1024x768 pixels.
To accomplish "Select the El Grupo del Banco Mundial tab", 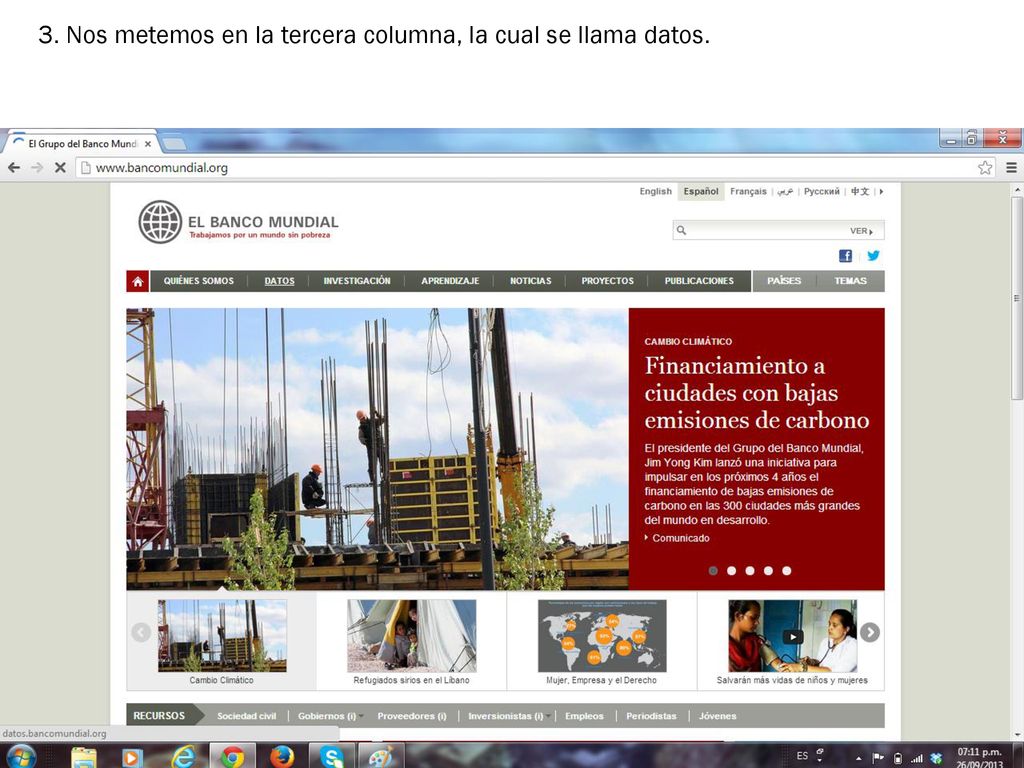I will [82, 144].
